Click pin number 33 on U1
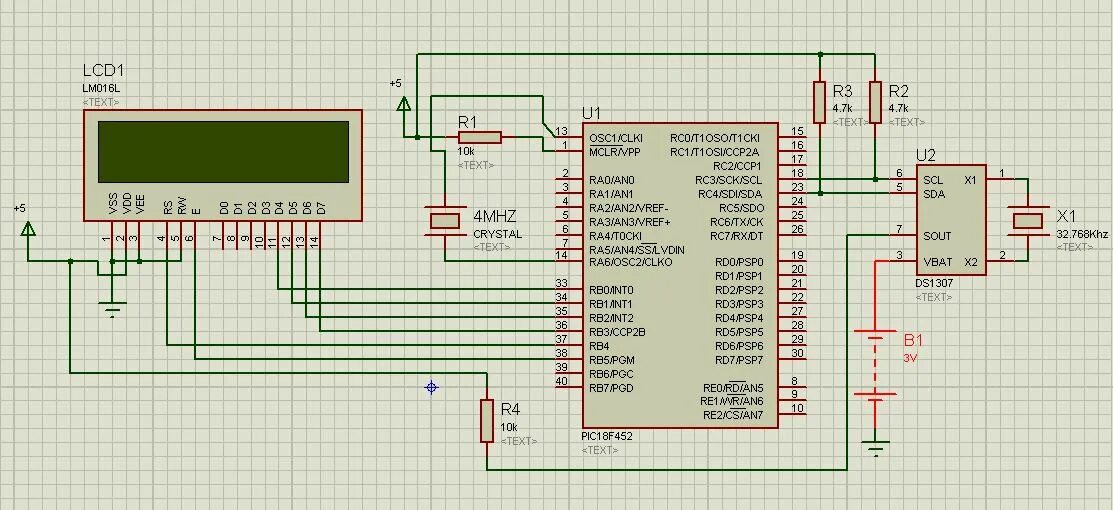This screenshot has width=1113, height=510. coord(561,284)
